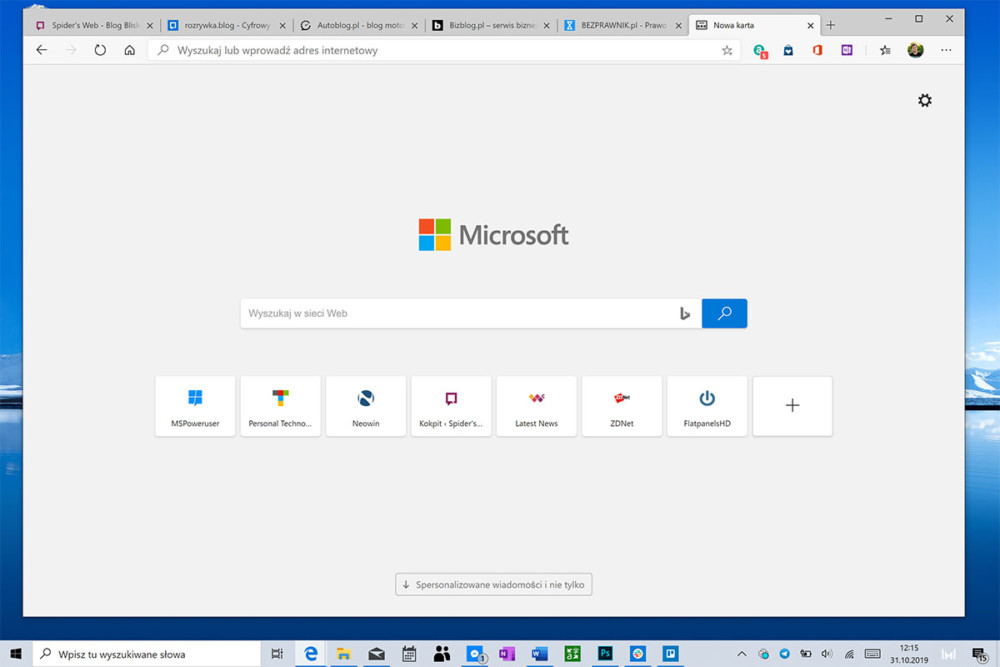Open File Explorer from the taskbar

(344, 654)
